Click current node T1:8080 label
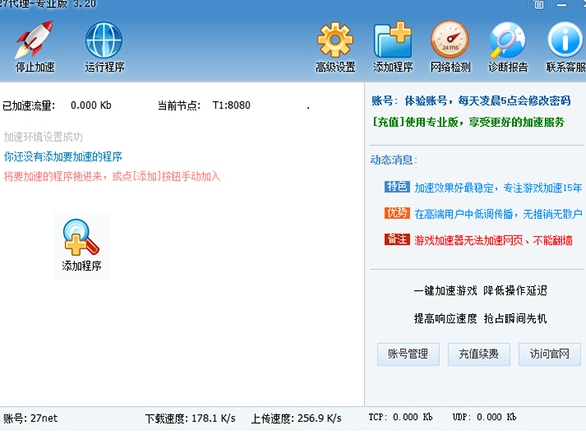Screen dimensions: 586x432 (231, 105)
